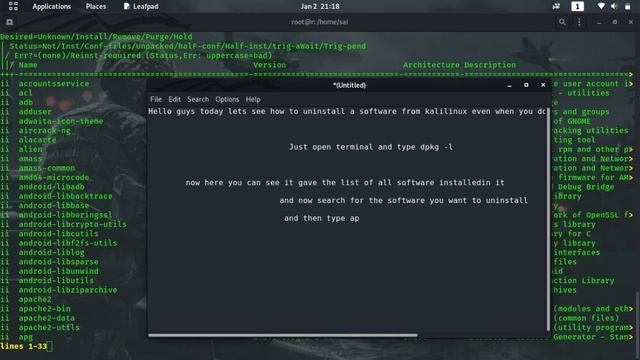The height and width of the screenshot is (360, 640).
Task: Click 'apache2-data' in the terminal list
Action: 47,318
